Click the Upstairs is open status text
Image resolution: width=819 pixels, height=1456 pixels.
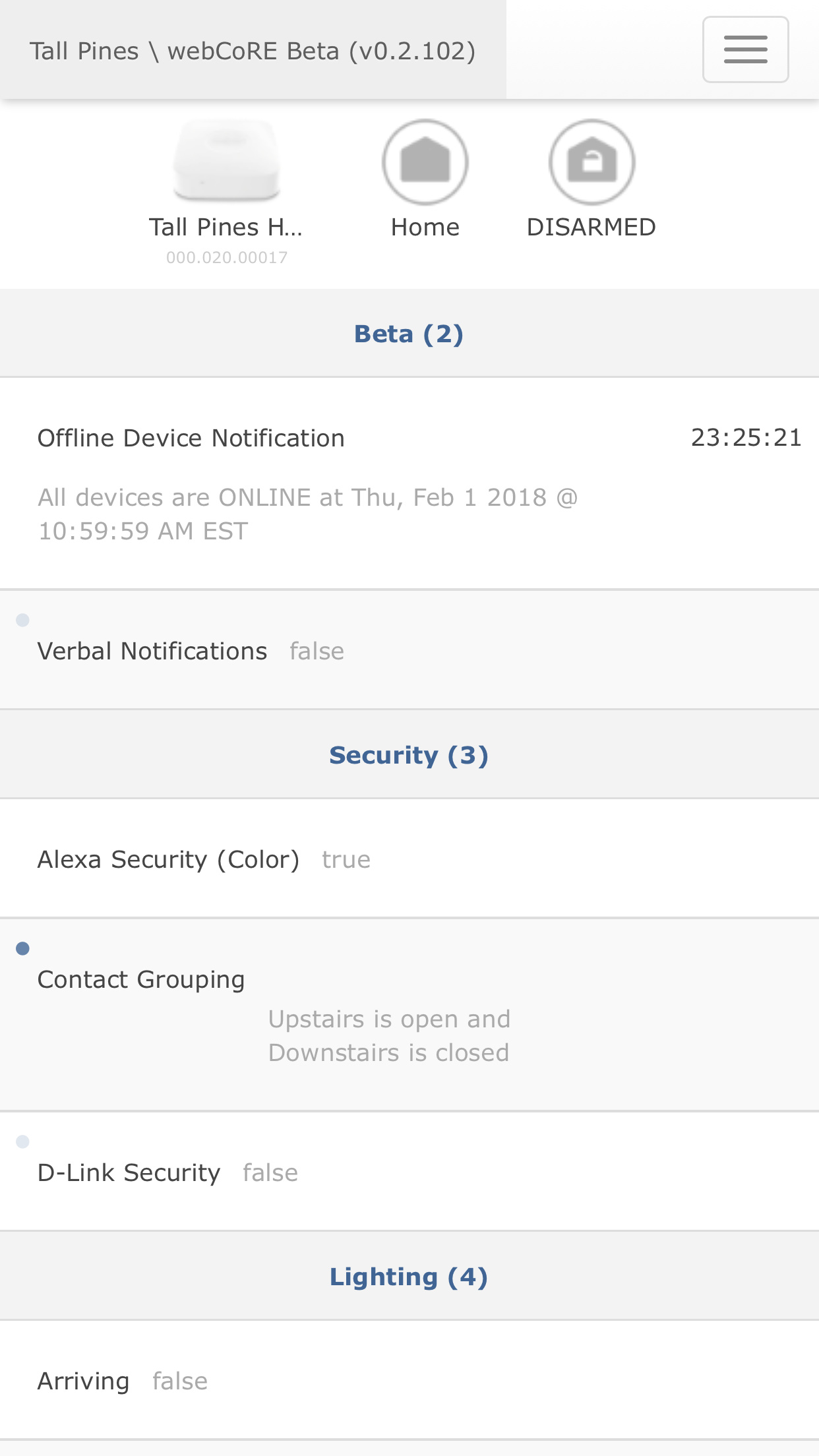point(389,1019)
